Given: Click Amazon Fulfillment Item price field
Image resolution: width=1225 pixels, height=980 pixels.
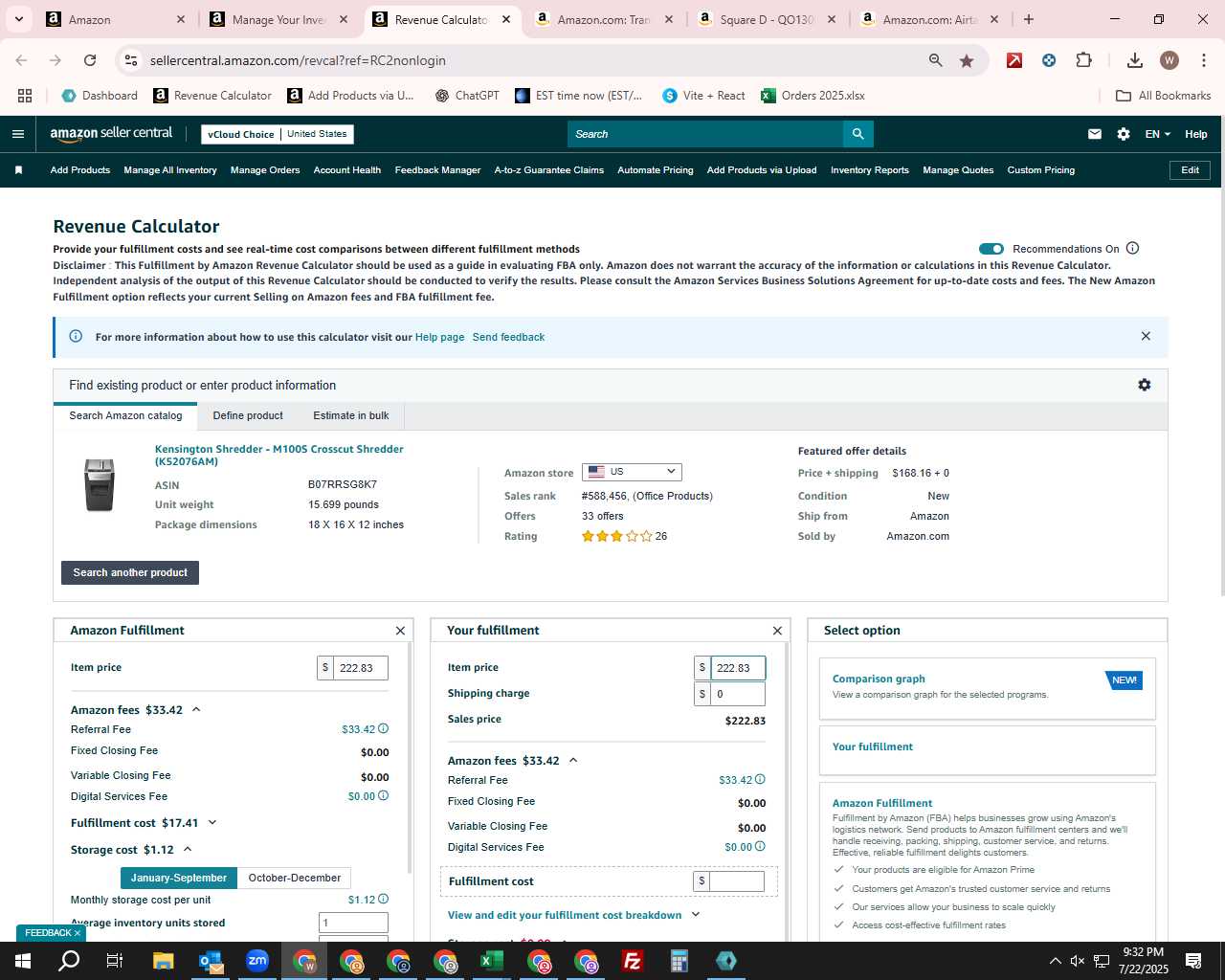Looking at the screenshot, I should (361, 668).
